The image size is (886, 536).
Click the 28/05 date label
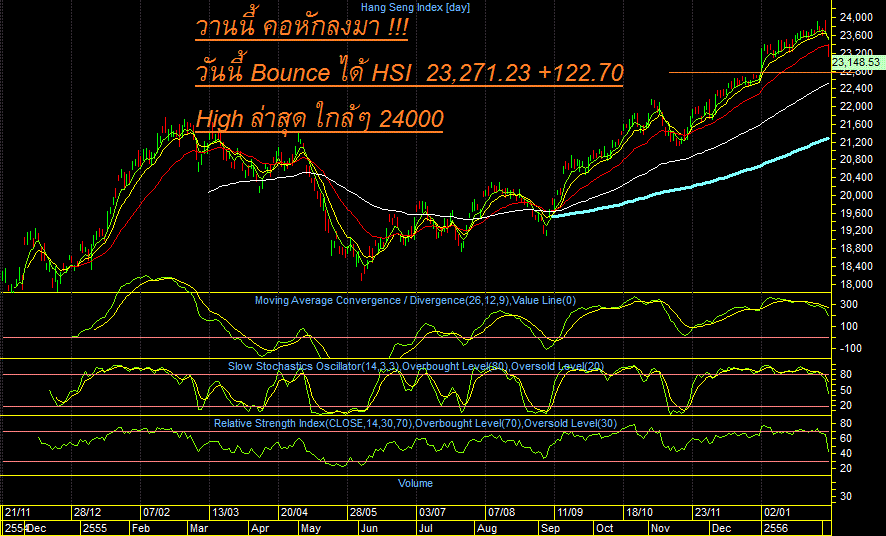[x=363, y=512]
